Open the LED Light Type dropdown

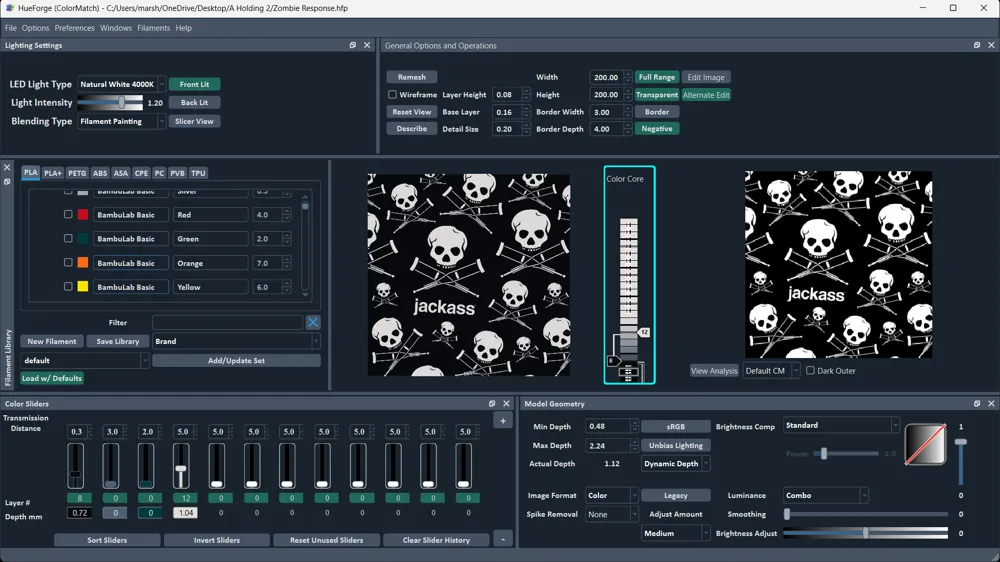click(x=121, y=84)
